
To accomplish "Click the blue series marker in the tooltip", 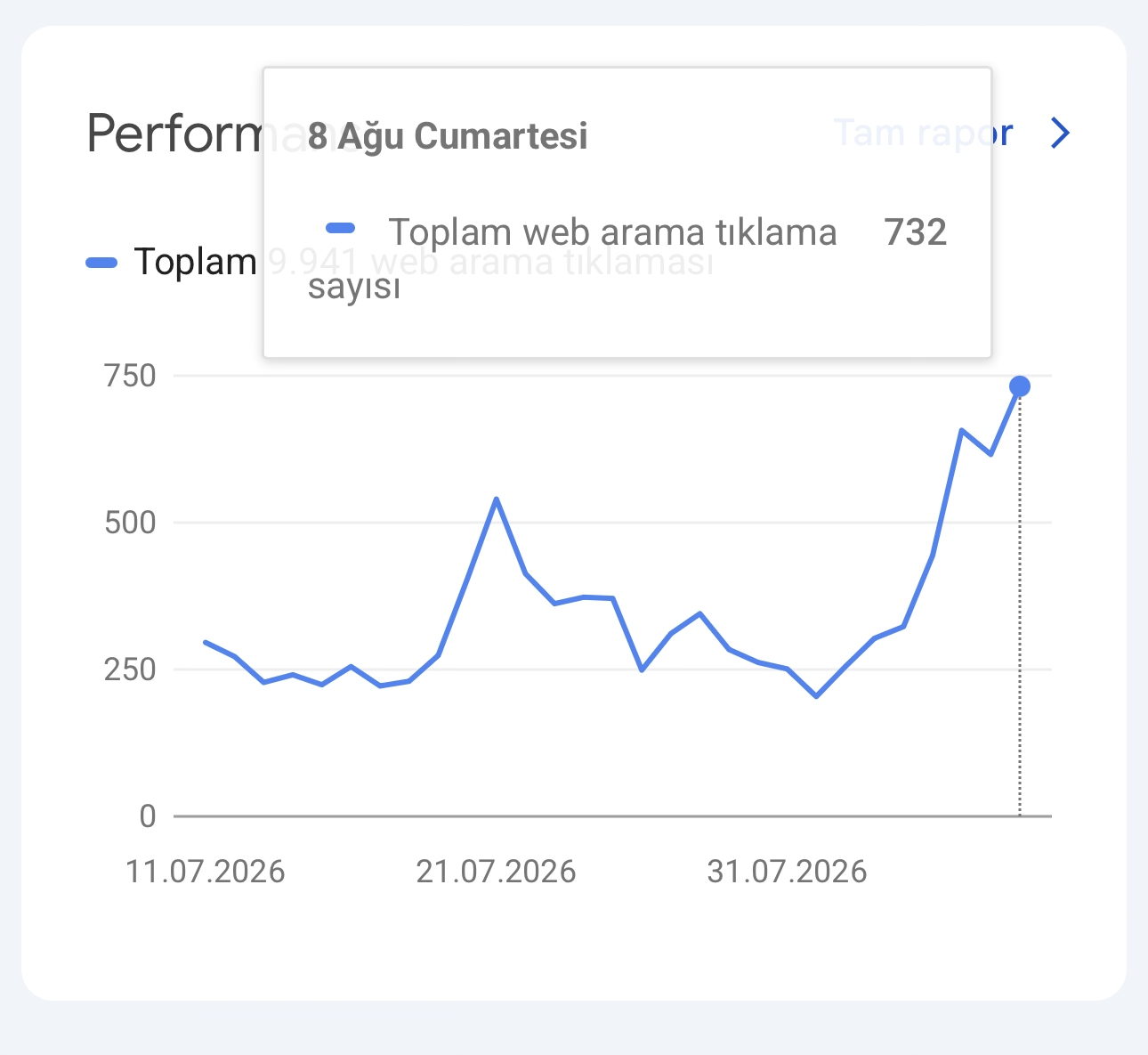I will tap(341, 229).
